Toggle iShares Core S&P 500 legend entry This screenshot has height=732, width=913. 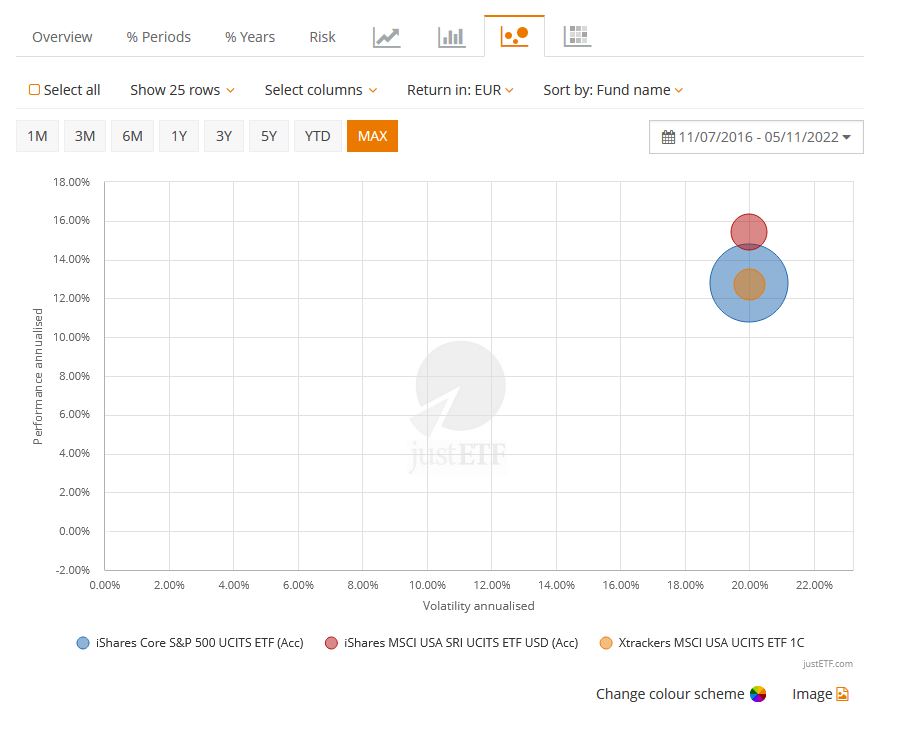(x=190, y=643)
